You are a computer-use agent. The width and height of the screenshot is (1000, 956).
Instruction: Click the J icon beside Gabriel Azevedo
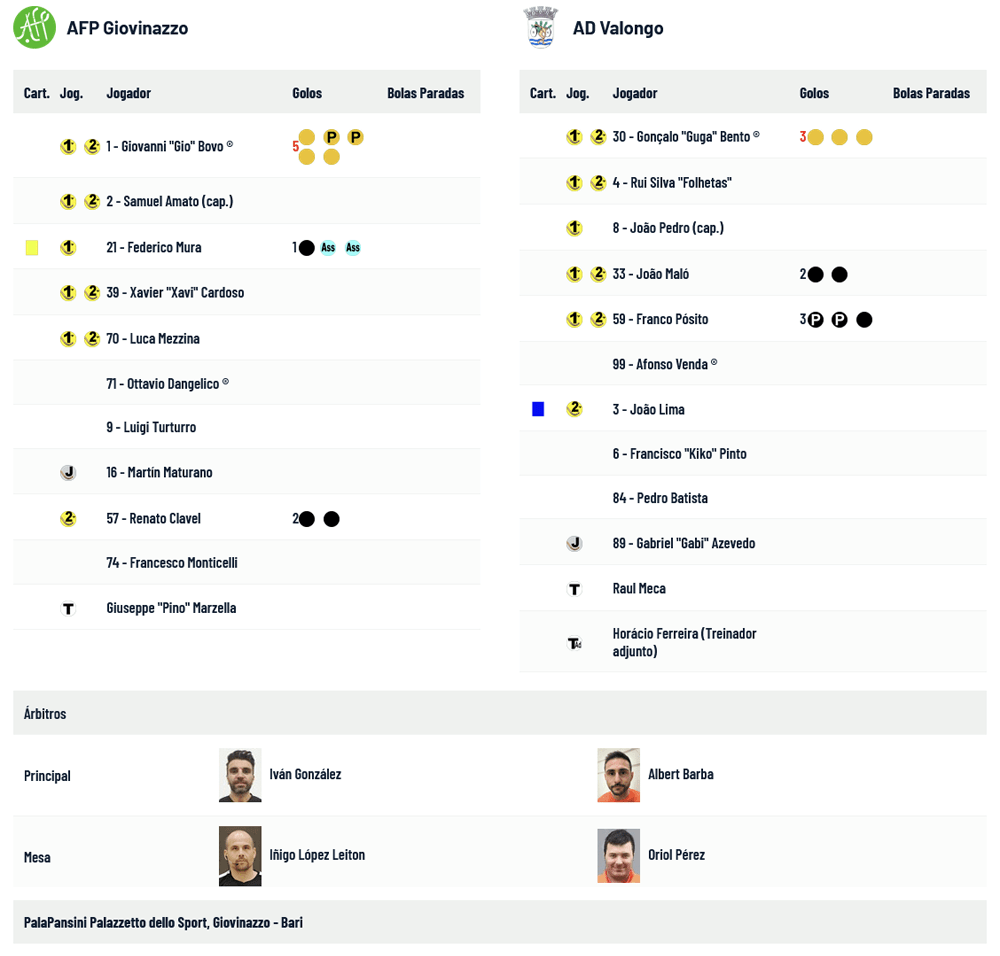(x=574, y=543)
